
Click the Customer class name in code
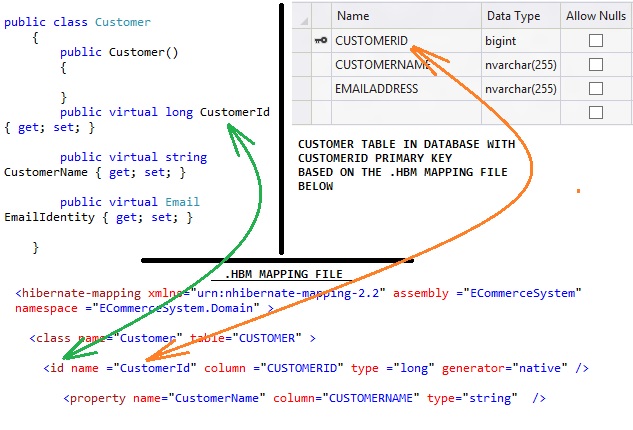[123, 22]
